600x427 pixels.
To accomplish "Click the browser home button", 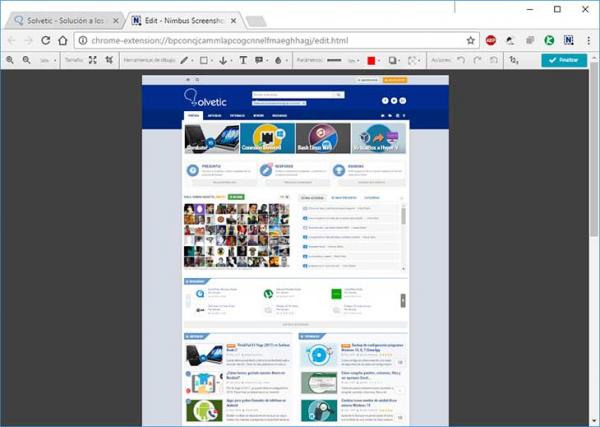I will click(63, 40).
